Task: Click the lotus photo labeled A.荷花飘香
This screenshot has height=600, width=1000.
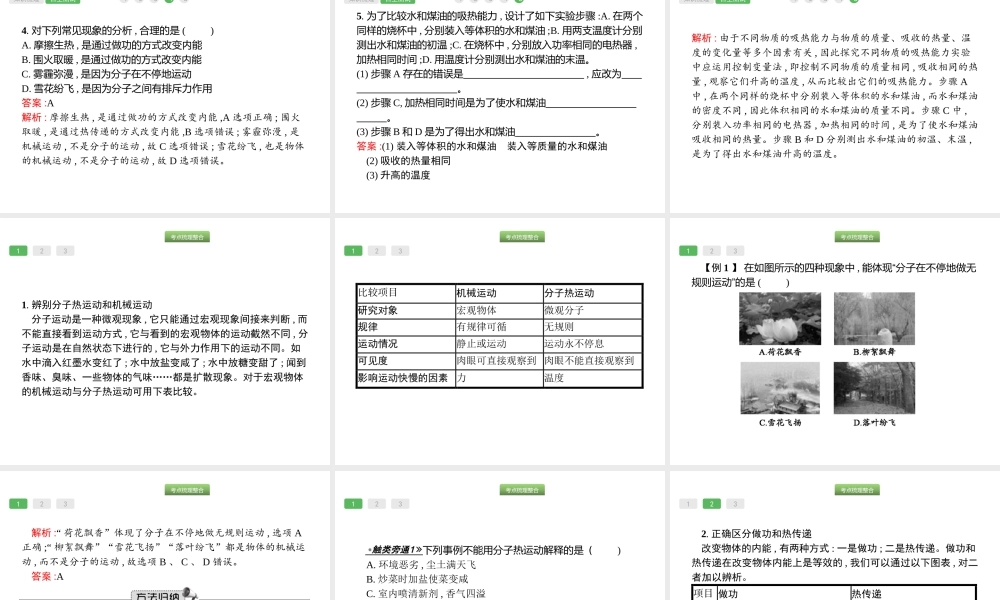Action: click(x=779, y=319)
